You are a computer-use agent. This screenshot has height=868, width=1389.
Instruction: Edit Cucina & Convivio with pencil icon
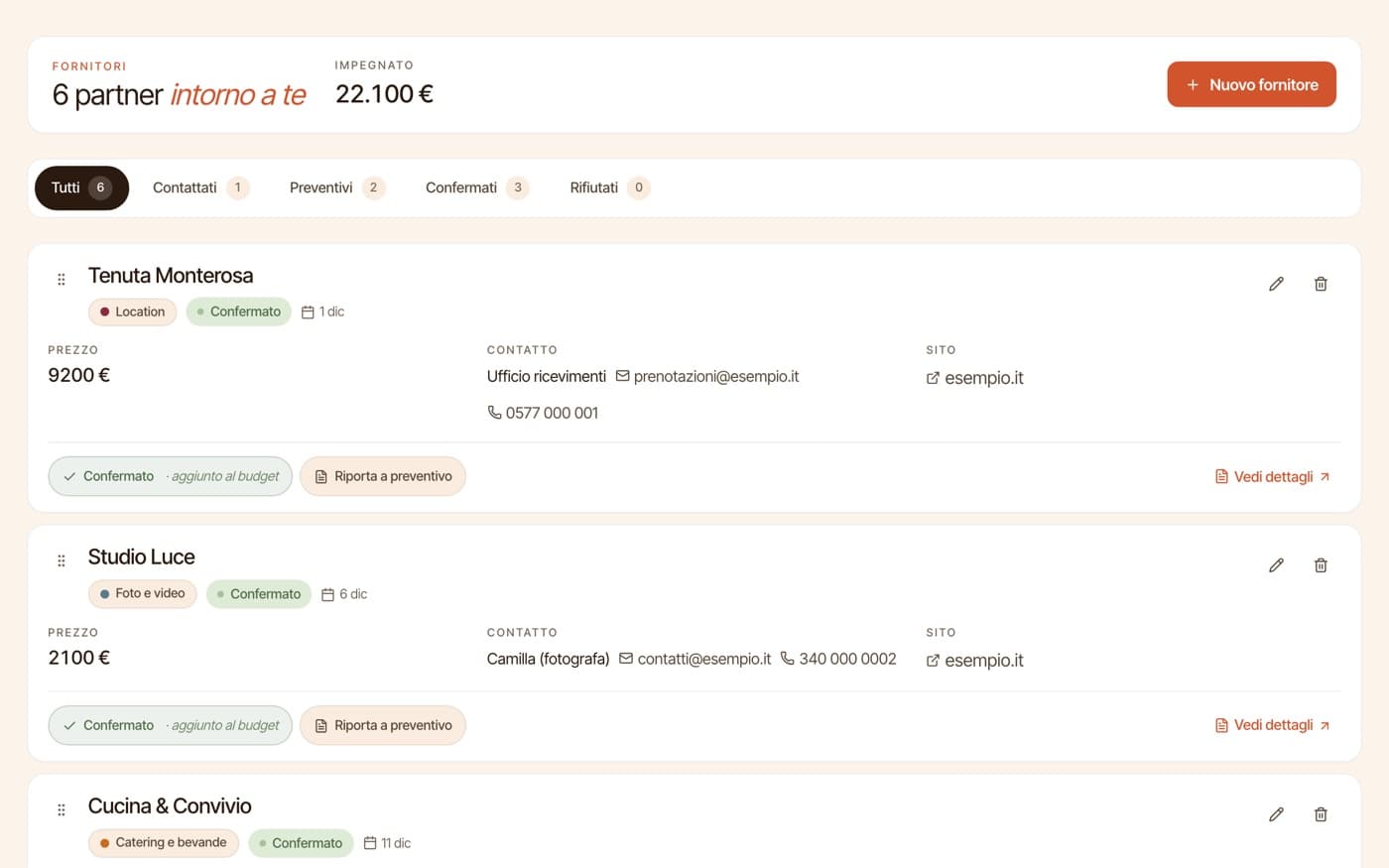click(1276, 814)
